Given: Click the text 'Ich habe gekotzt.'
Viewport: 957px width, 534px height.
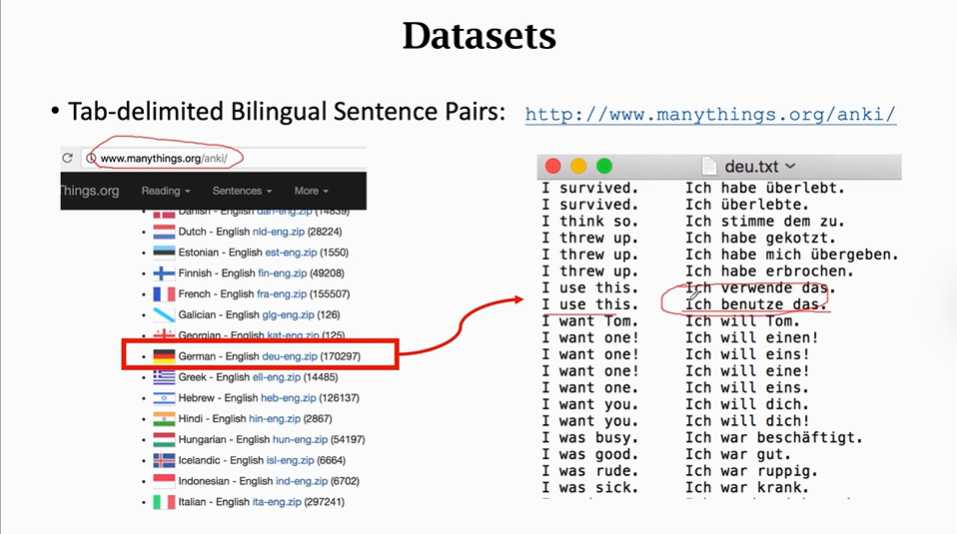Looking at the screenshot, I should coord(760,238).
